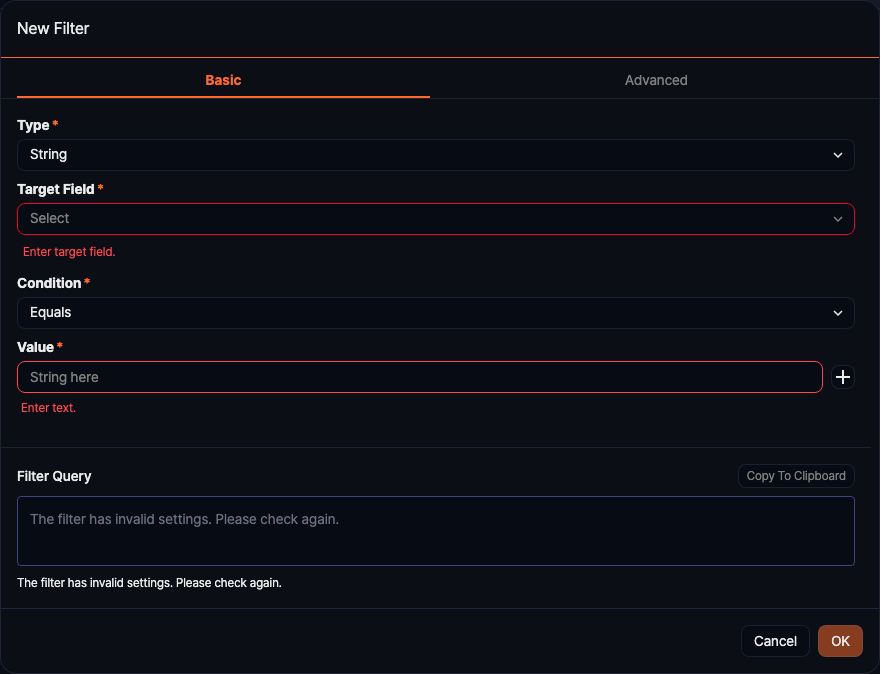This screenshot has width=880, height=674.
Task: Click the "Enter target field." error message
Action: pos(69,252)
